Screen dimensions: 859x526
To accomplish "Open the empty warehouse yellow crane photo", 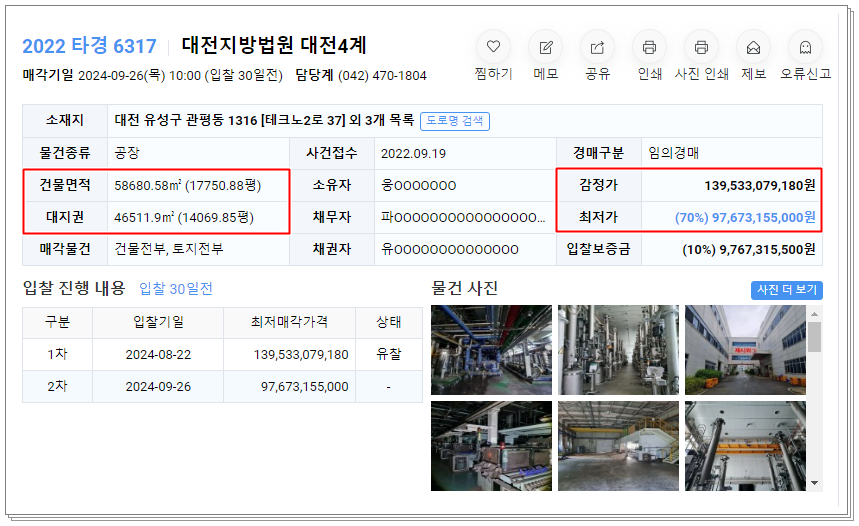I will [x=619, y=446].
